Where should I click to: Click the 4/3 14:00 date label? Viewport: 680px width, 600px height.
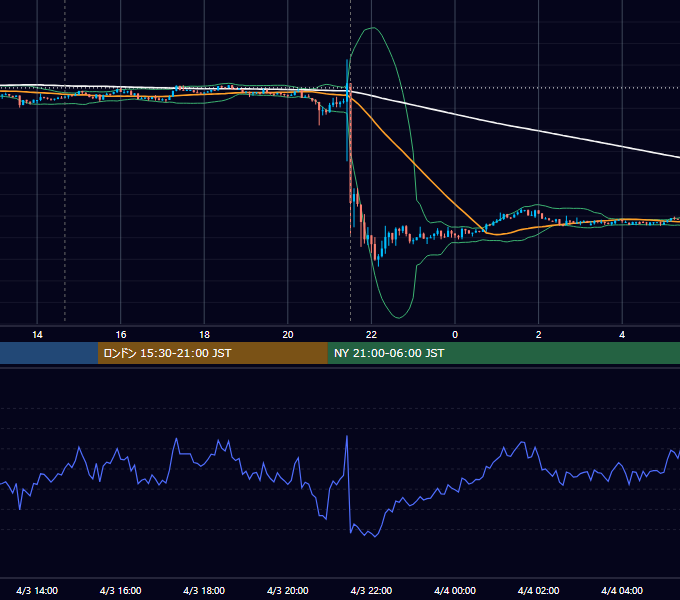tap(37, 590)
